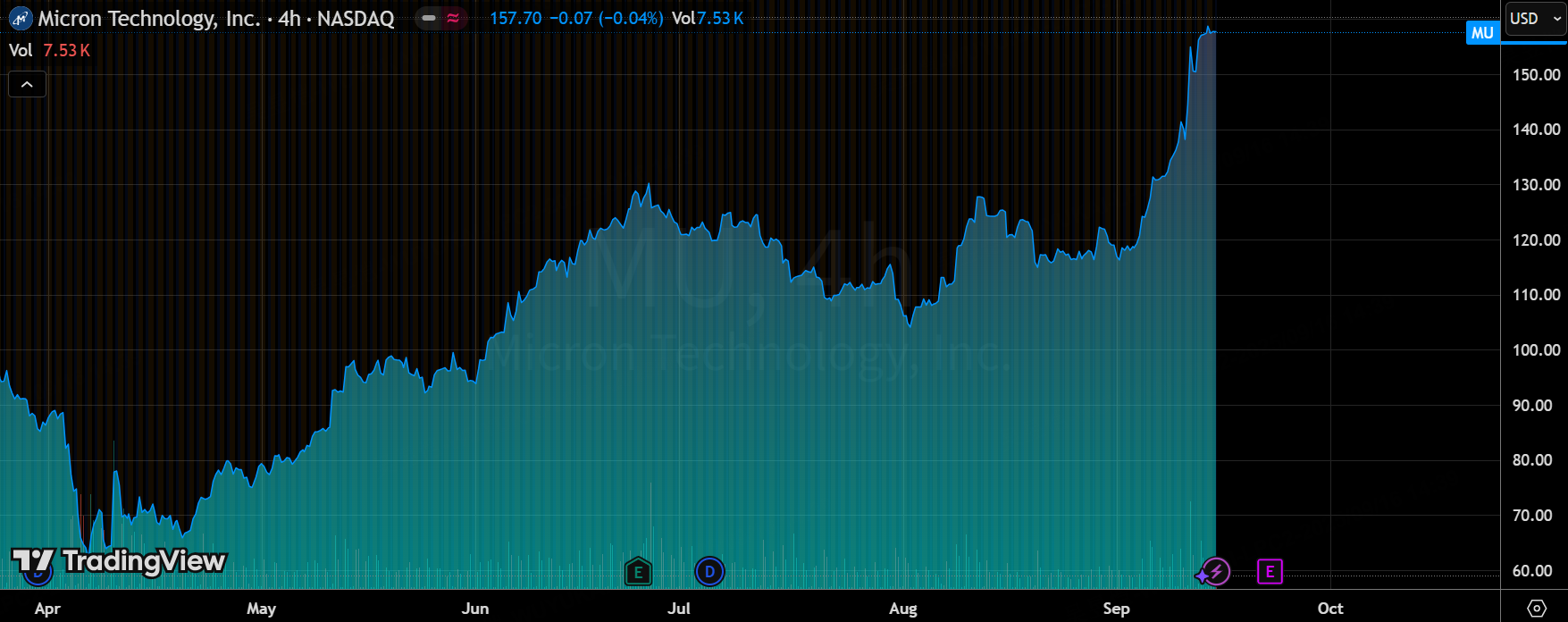Open the green earnings E marker
The width and height of the screenshot is (1568, 622).
637,571
